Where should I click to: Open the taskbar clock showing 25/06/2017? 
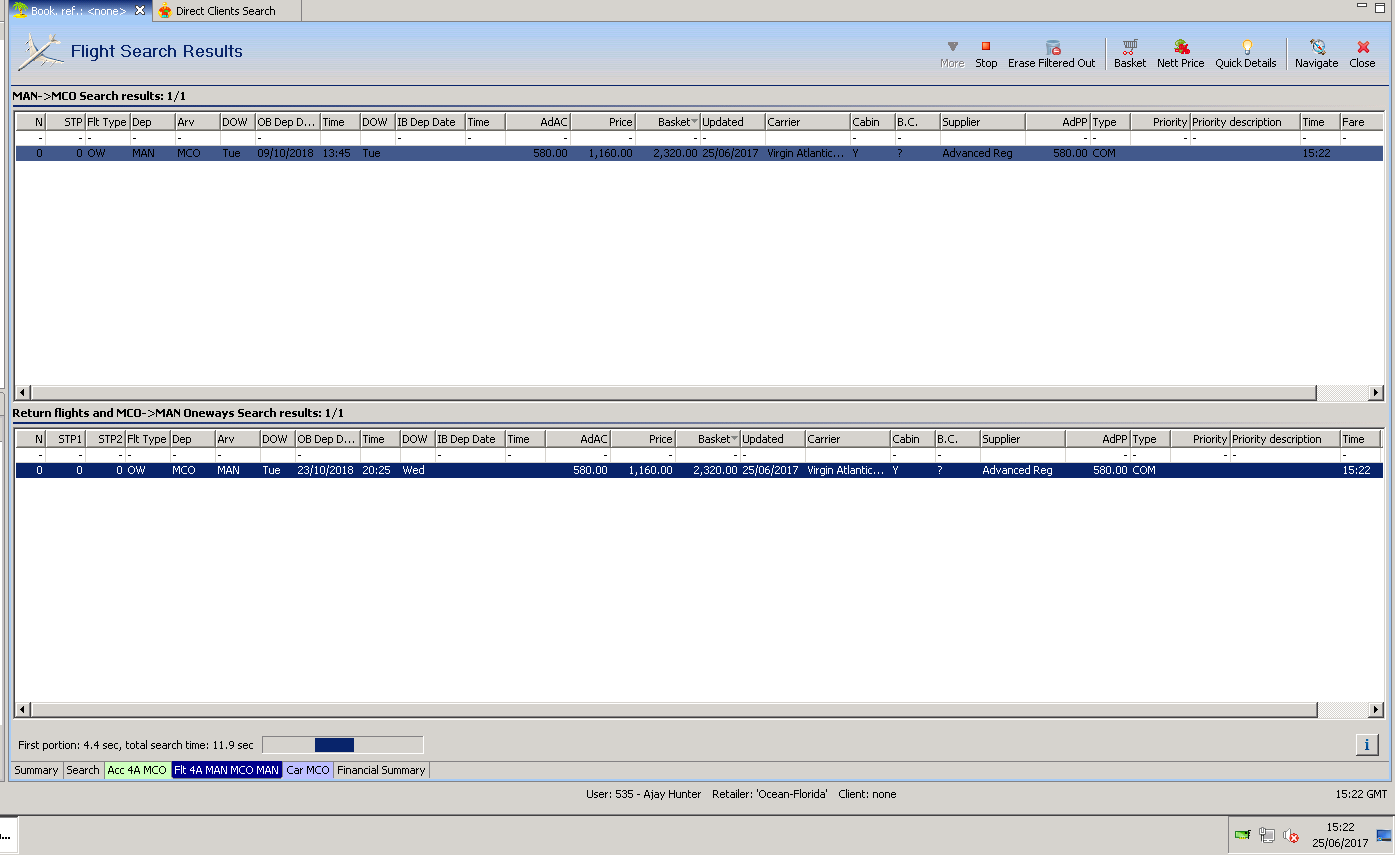pyautogui.click(x=1340, y=835)
